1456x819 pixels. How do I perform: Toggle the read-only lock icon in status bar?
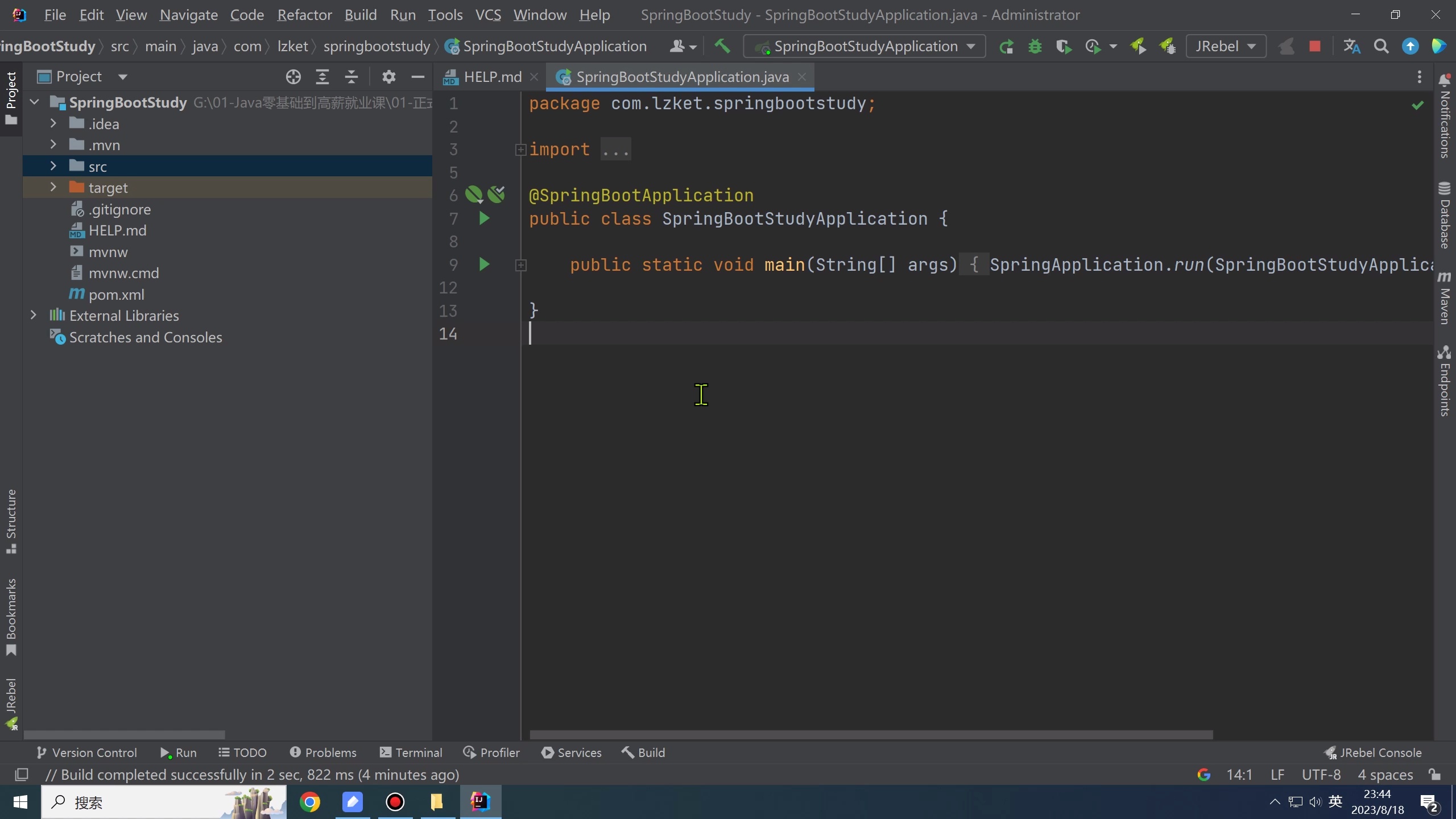(x=1434, y=775)
